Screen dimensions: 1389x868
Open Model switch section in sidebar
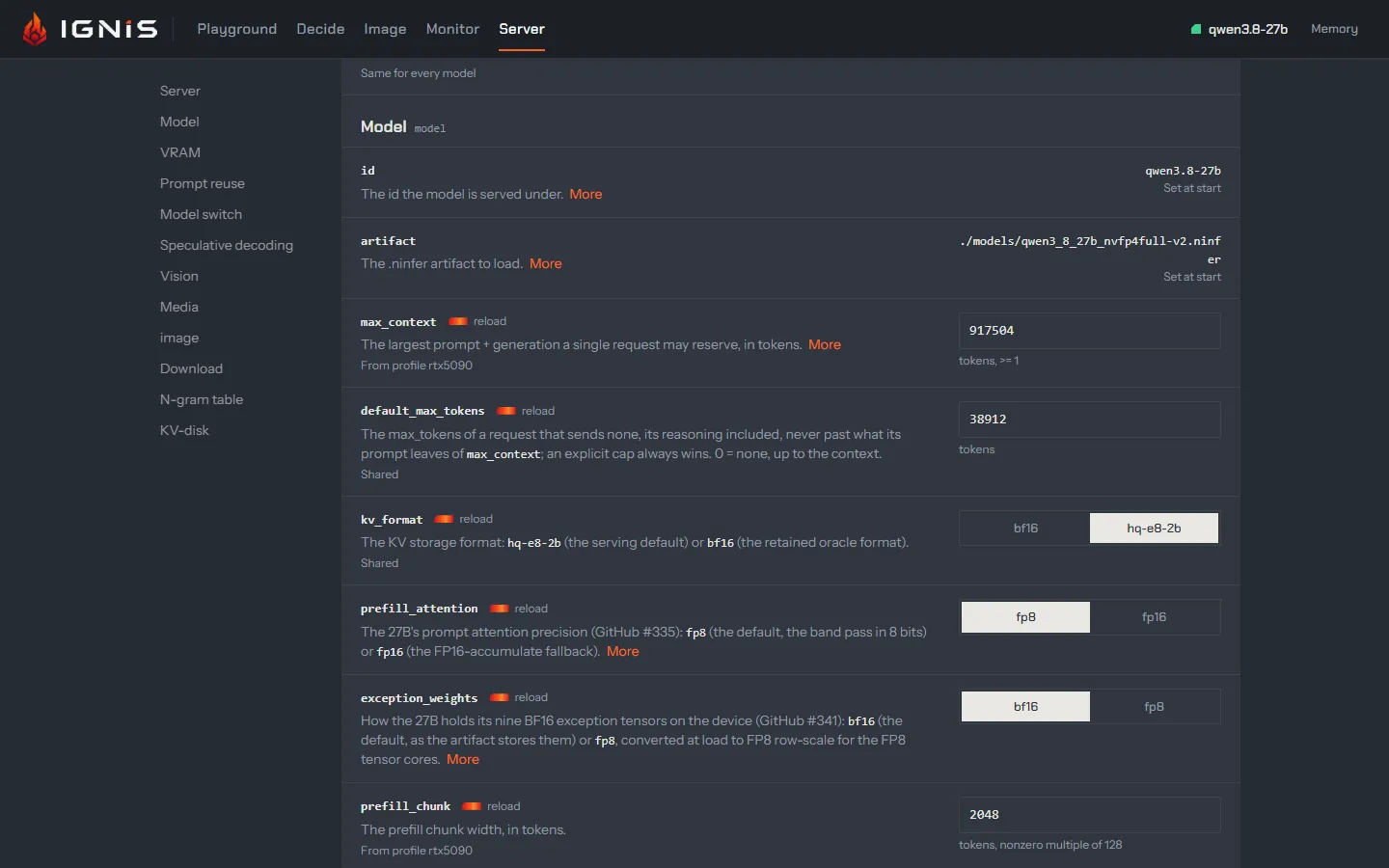[201, 214]
